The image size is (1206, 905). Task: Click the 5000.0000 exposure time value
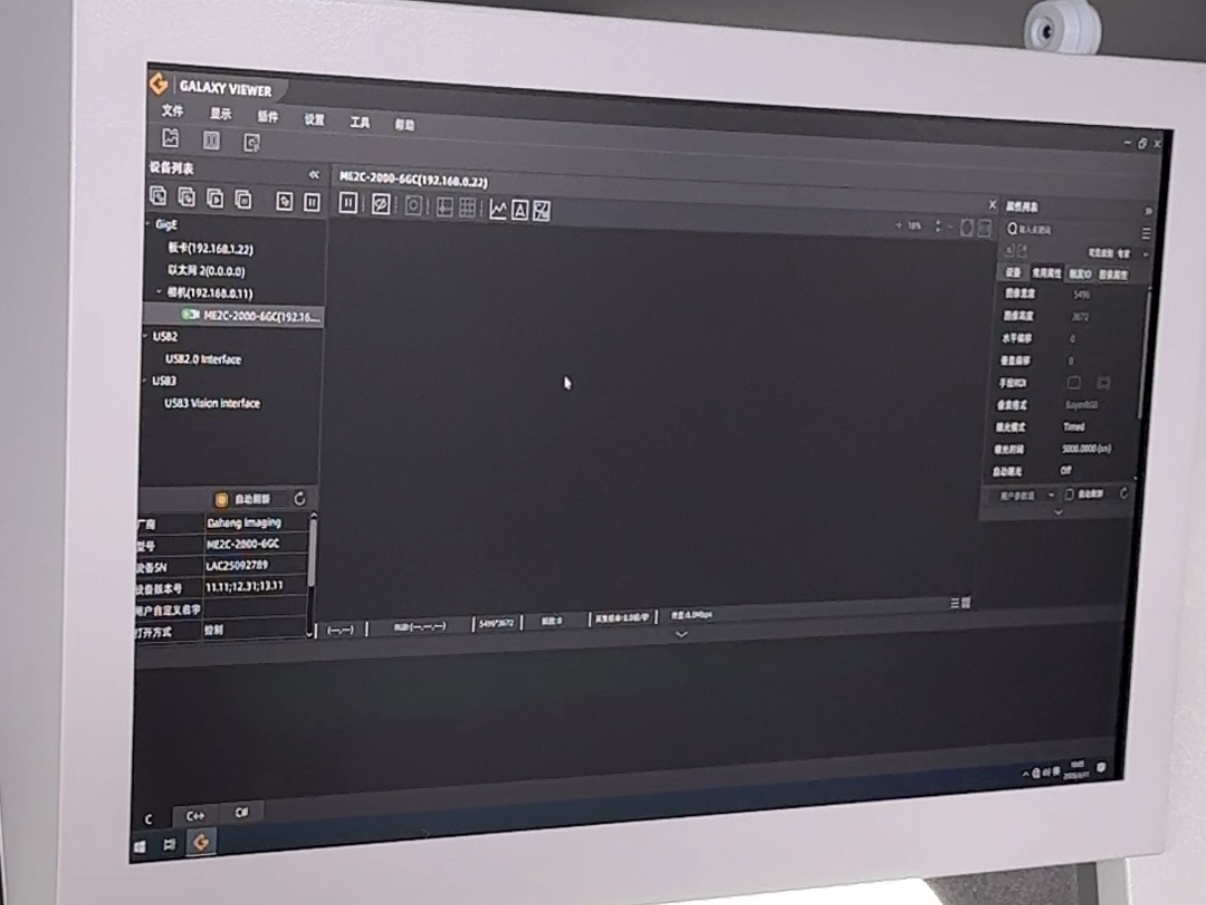[x=1086, y=449]
